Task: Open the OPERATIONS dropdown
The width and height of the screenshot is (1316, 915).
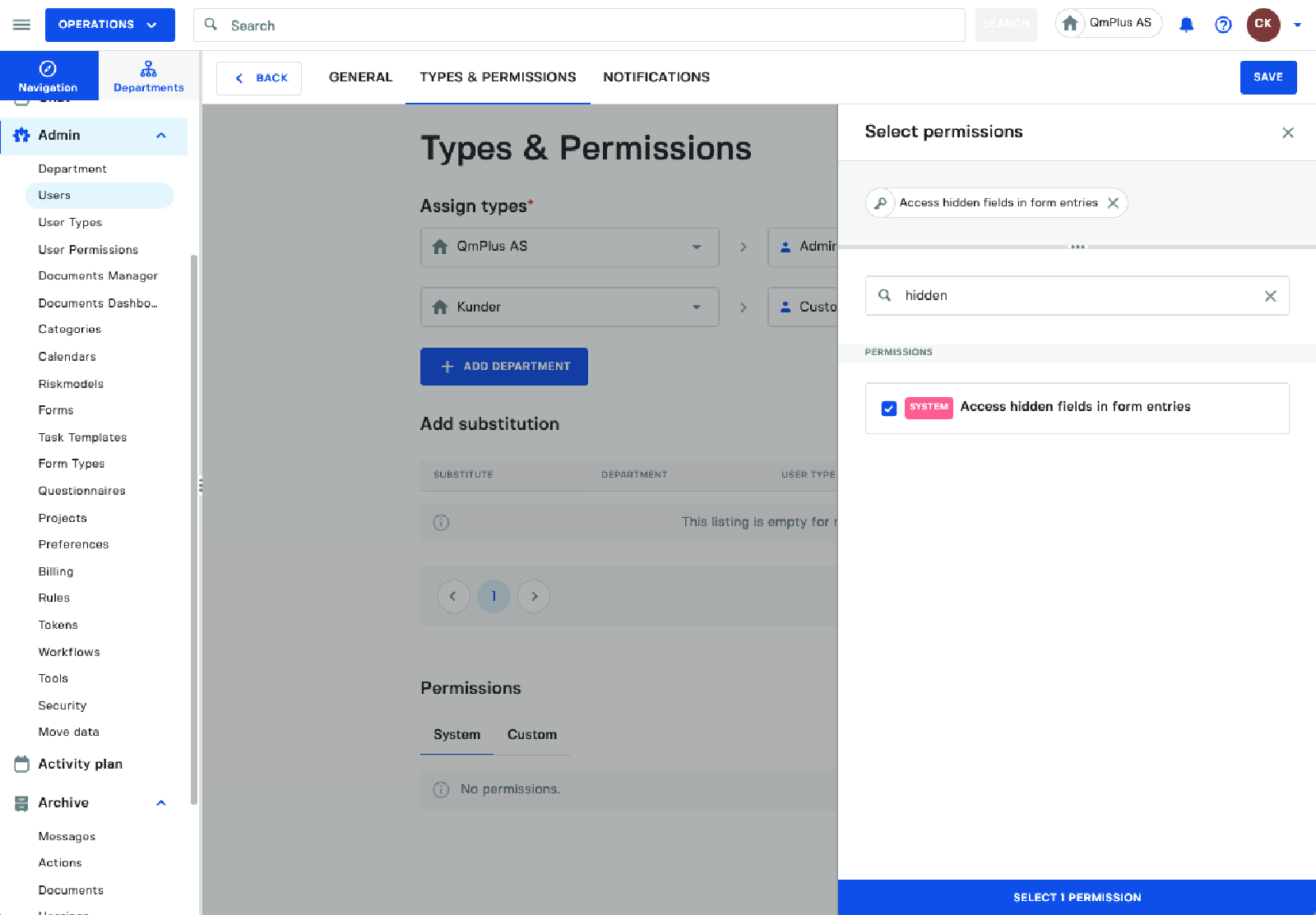Action: click(109, 25)
